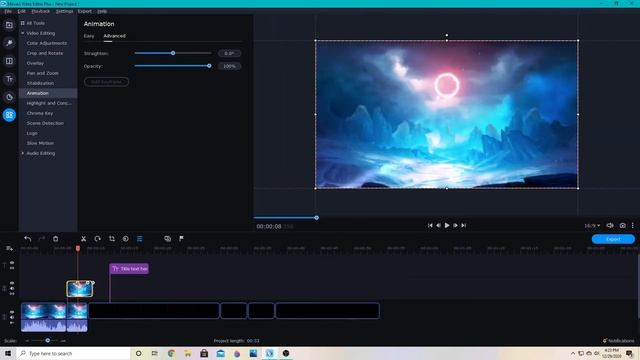640x360 pixels.
Task: Open the File menu
Action: 8,11
